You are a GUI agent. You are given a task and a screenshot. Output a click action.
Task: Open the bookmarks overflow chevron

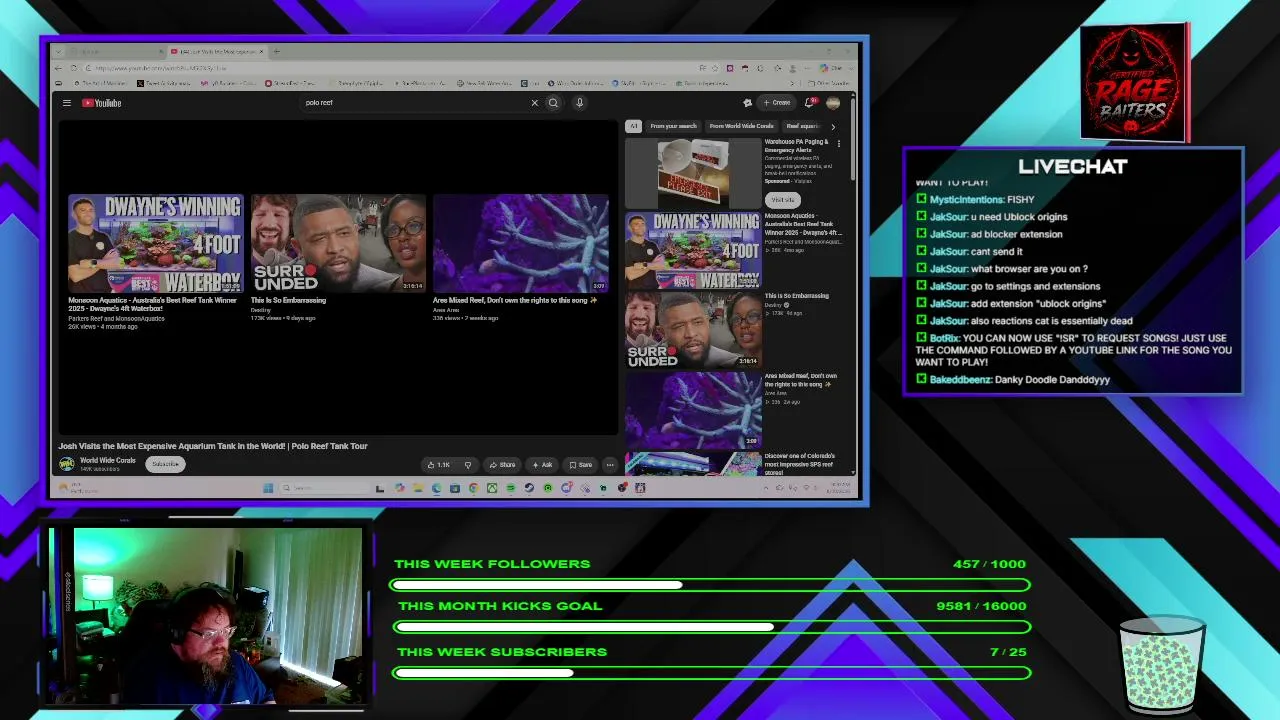794,83
